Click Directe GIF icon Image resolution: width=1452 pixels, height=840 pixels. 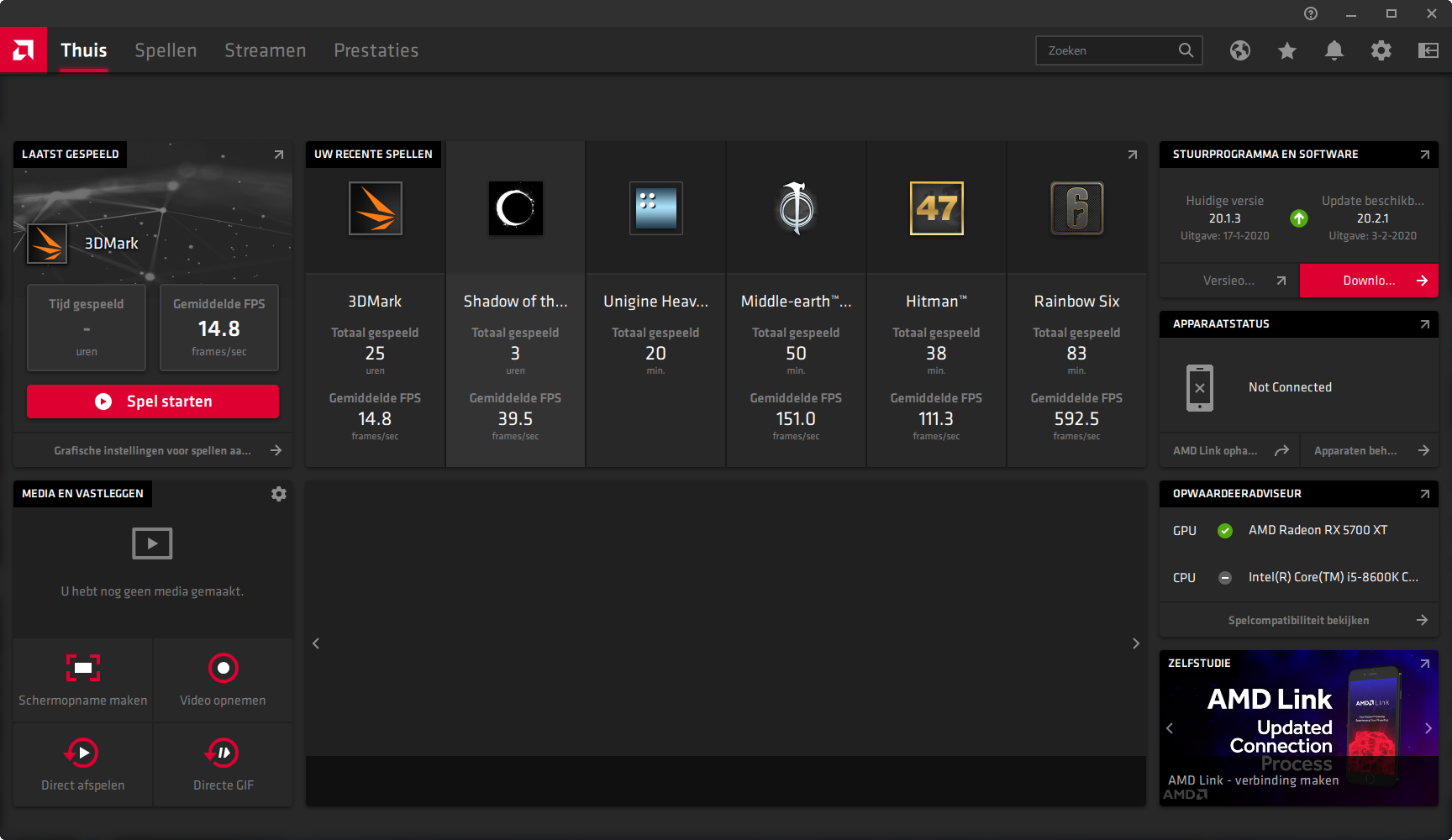pyautogui.click(x=223, y=753)
